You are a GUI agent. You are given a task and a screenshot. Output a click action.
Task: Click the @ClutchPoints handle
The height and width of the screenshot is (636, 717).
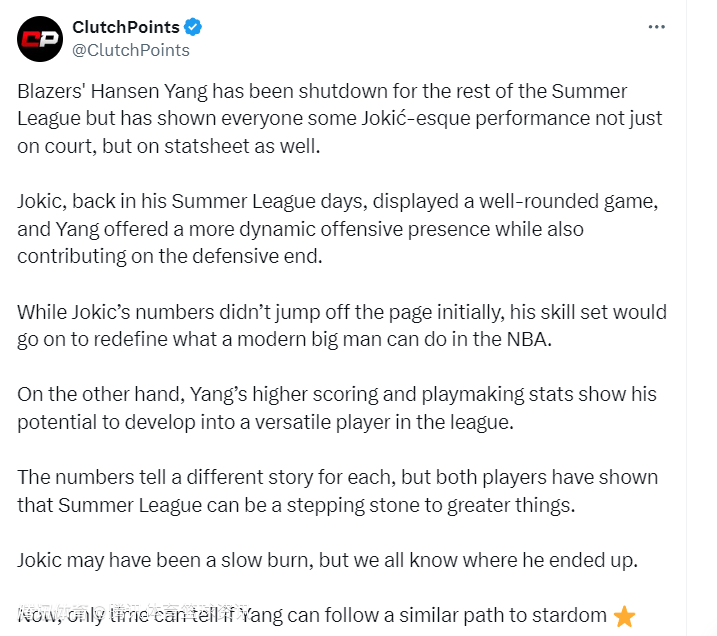(130, 50)
